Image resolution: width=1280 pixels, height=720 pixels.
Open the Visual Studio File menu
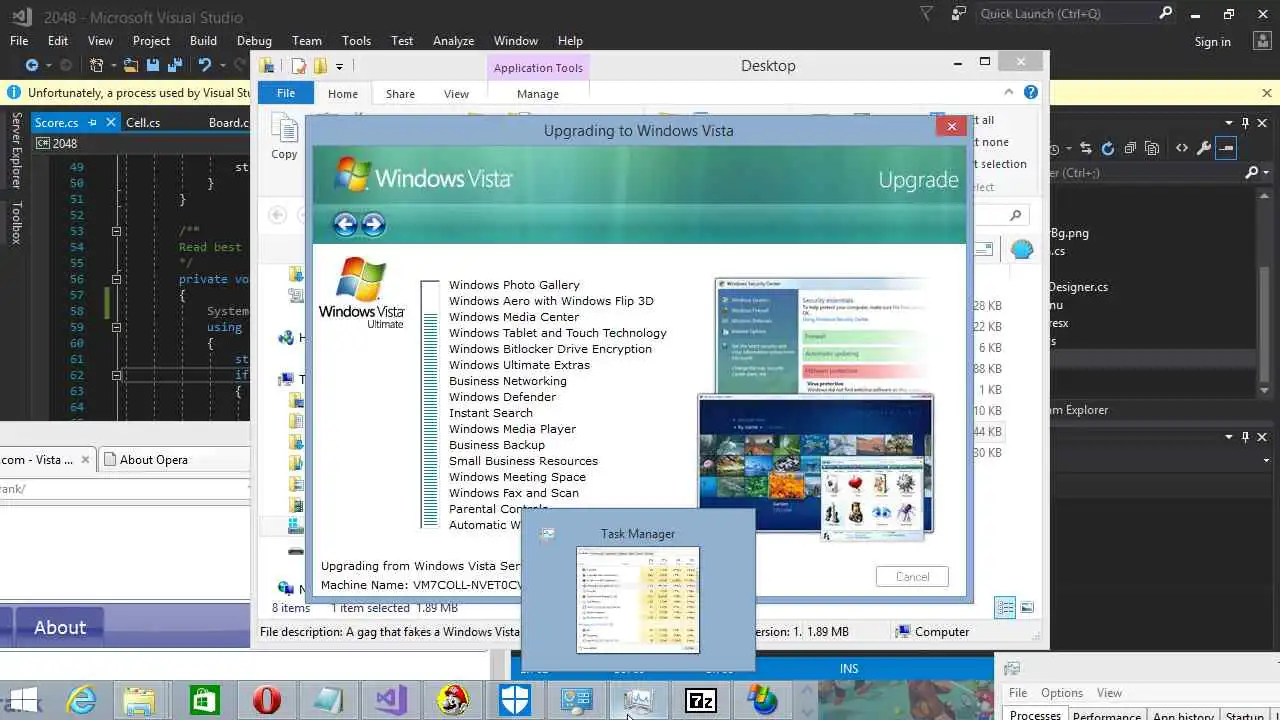click(19, 41)
